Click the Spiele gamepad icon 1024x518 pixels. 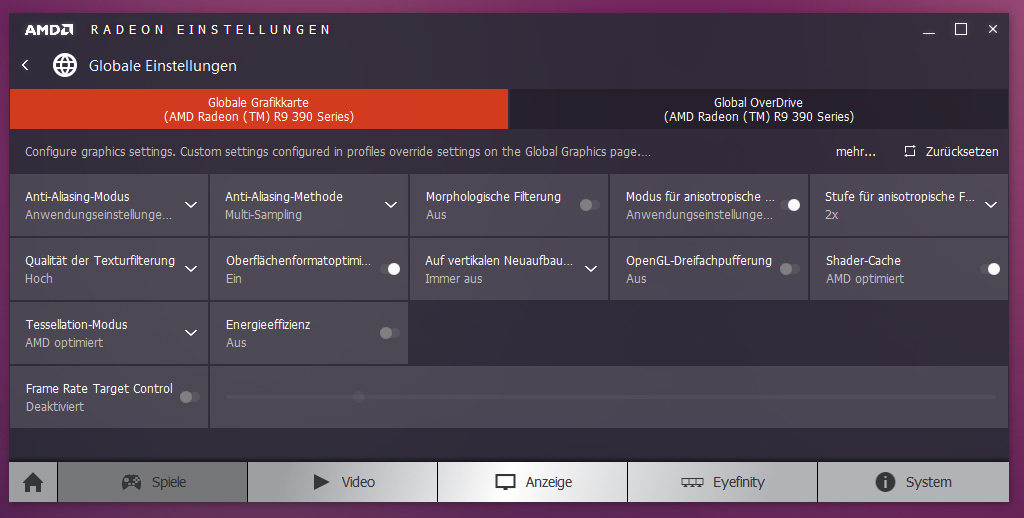131,482
